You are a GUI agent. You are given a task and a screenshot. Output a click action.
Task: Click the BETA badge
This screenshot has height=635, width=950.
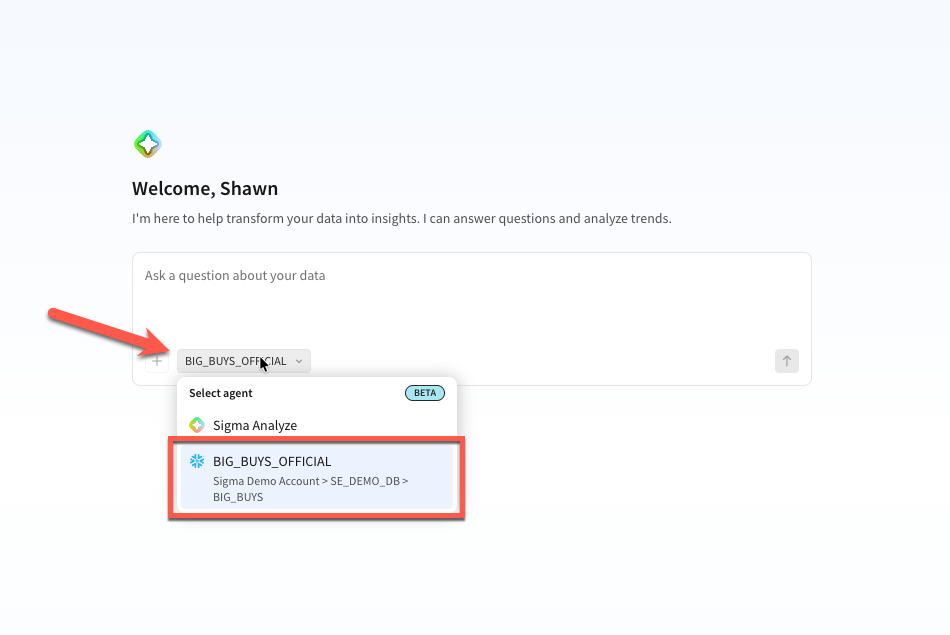pos(425,393)
